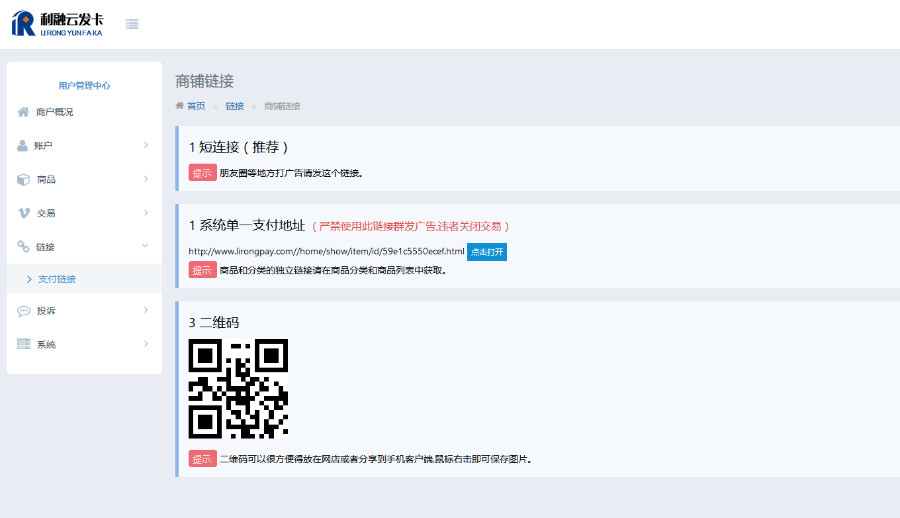The image size is (900, 518).
Task: Select the 支付链接 submenu entry
Action: (x=84, y=279)
